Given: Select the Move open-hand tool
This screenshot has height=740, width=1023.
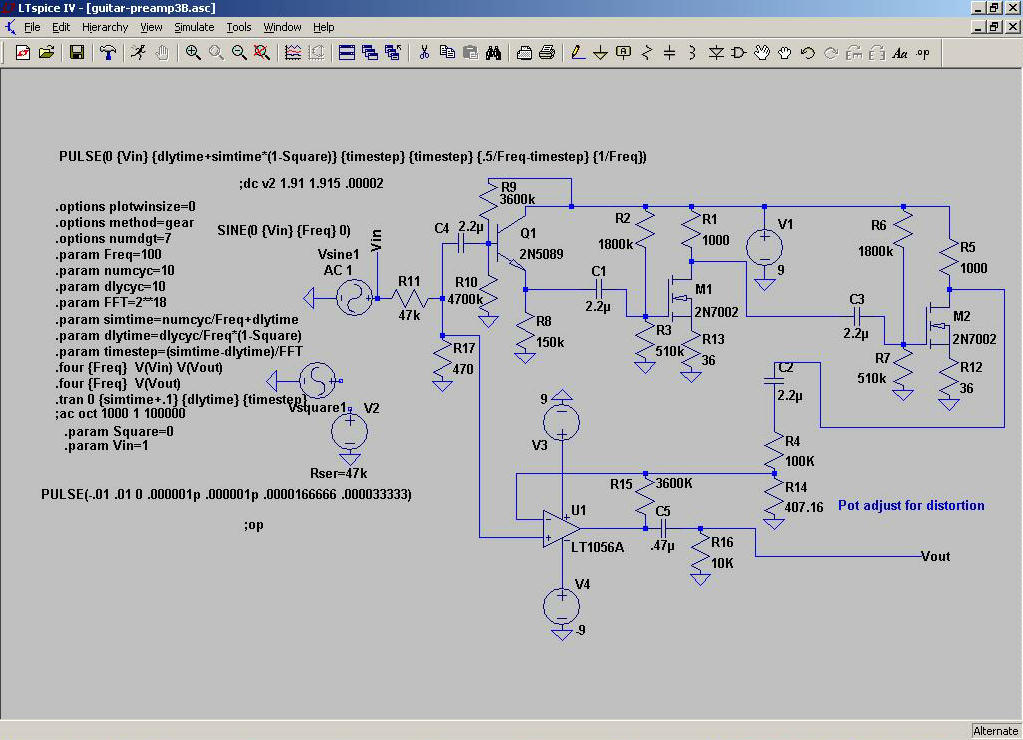Looking at the screenshot, I should tap(761, 53).
